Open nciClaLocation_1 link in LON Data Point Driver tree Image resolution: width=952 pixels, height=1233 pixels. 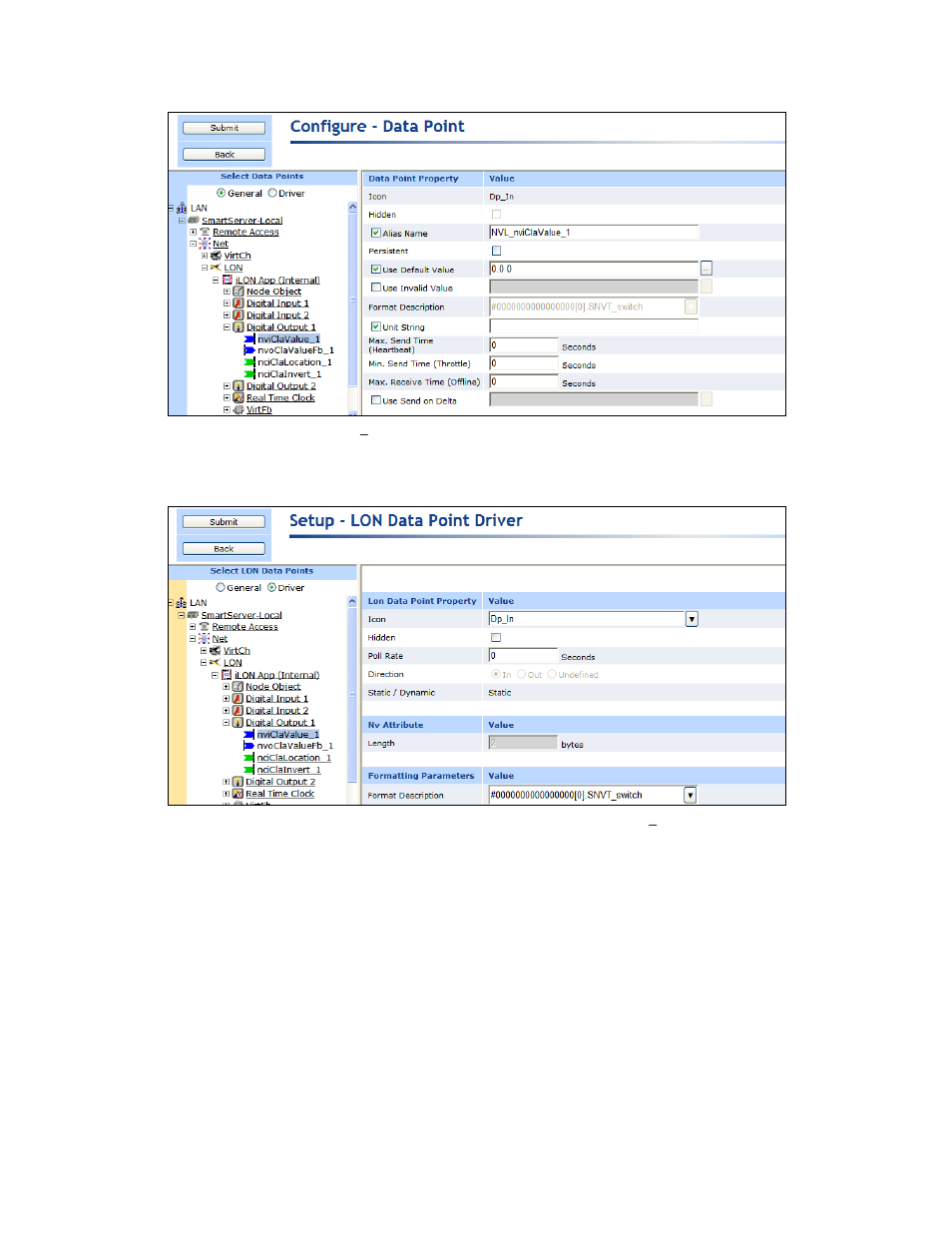(x=293, y=758)
